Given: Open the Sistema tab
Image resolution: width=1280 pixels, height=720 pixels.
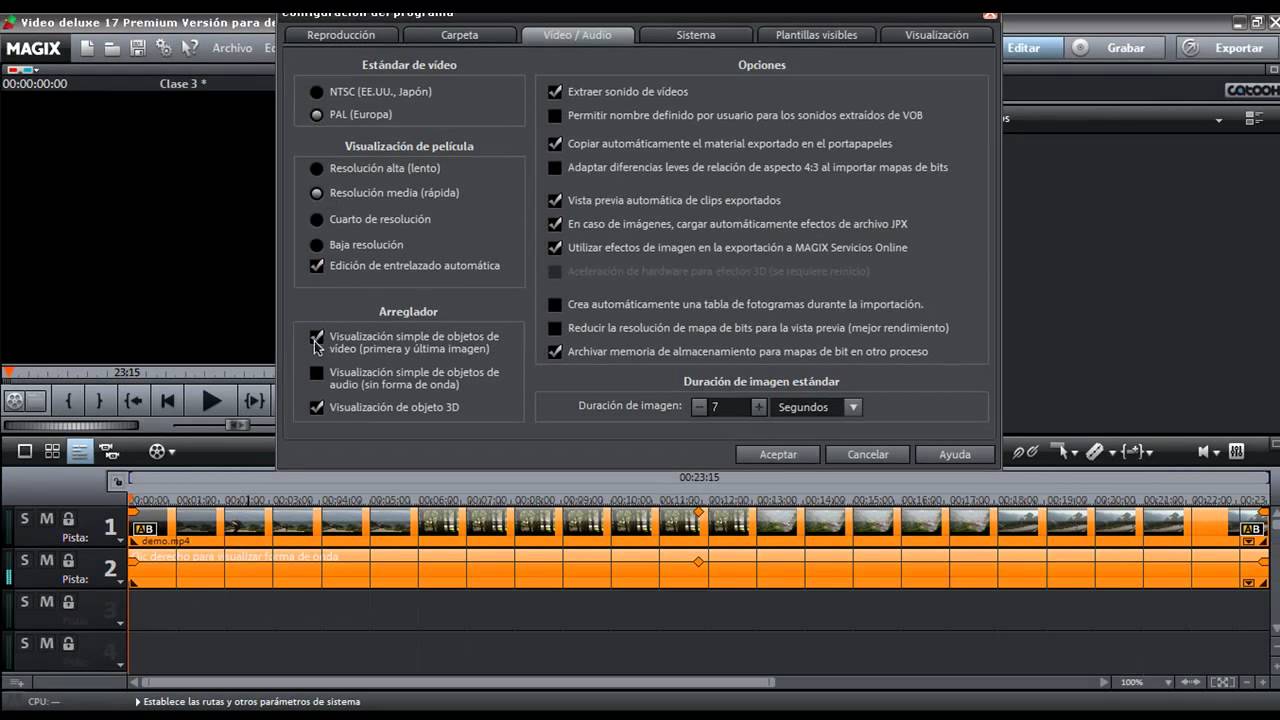Looking at the screenshot, I should click(x=695, y=35).
